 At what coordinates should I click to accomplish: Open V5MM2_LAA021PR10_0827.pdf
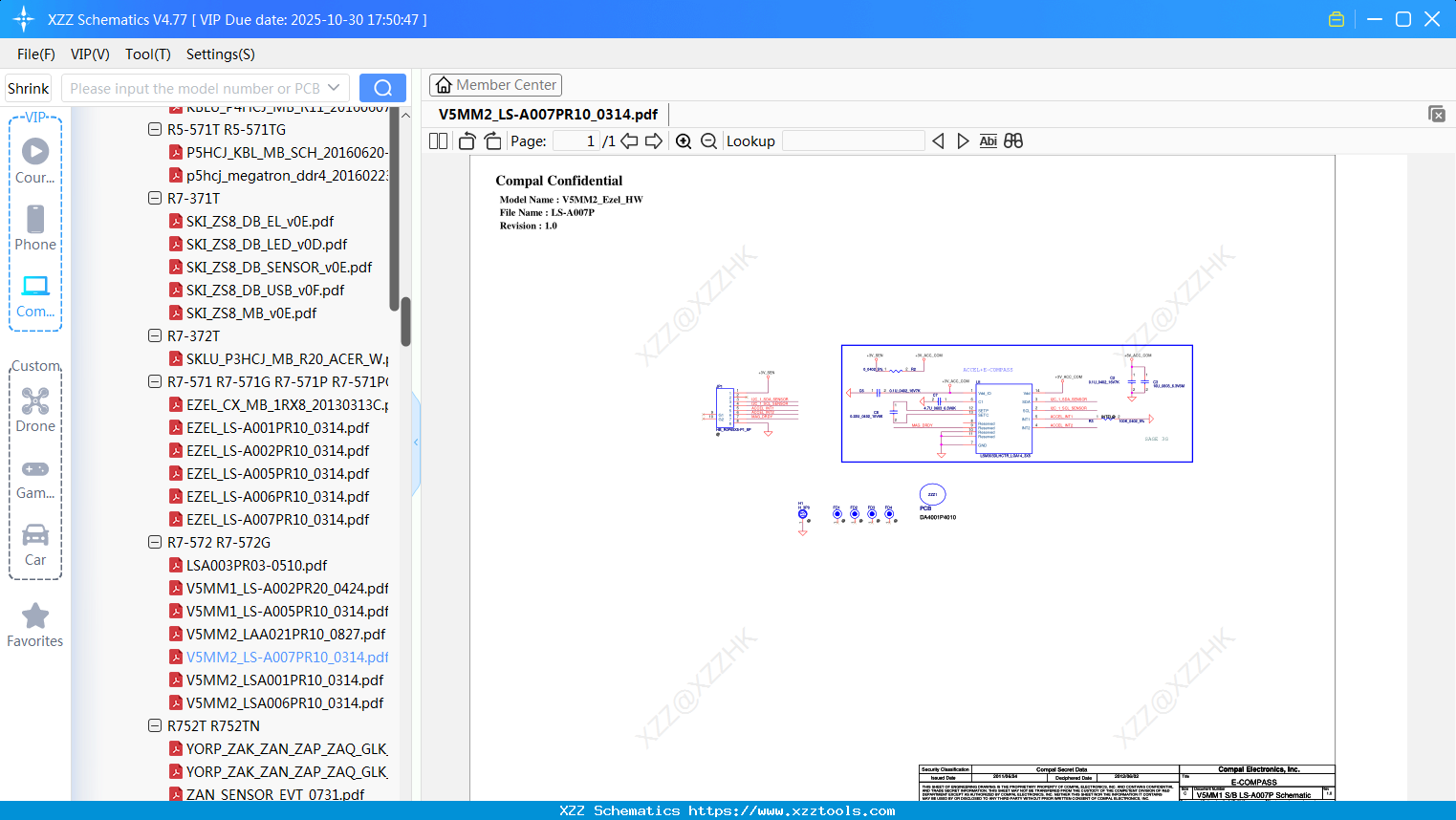(286, 634)
